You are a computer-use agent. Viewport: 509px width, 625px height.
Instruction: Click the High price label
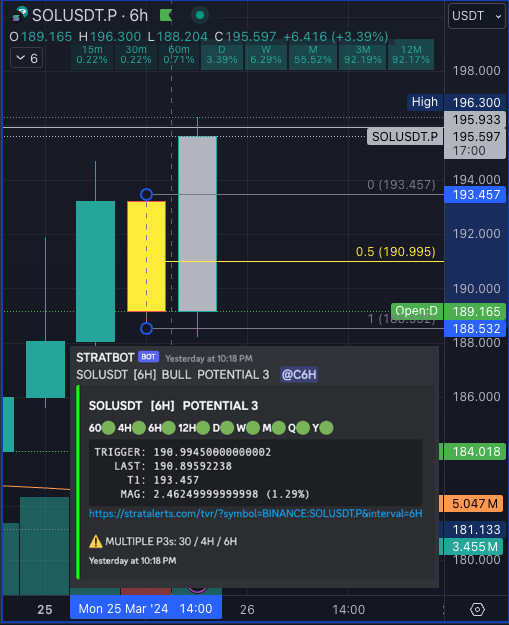click(425, 102)
